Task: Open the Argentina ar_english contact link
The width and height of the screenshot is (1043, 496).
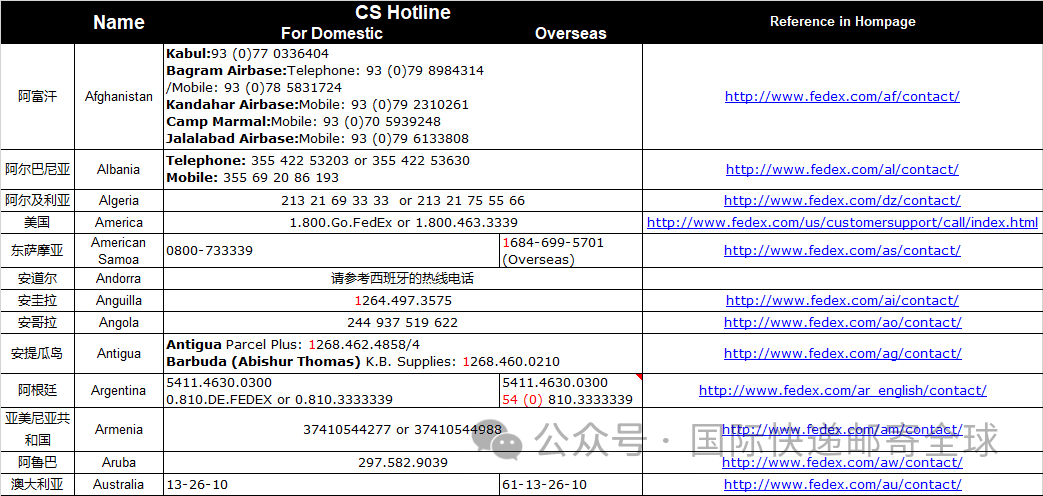Action: coord(842,390)
